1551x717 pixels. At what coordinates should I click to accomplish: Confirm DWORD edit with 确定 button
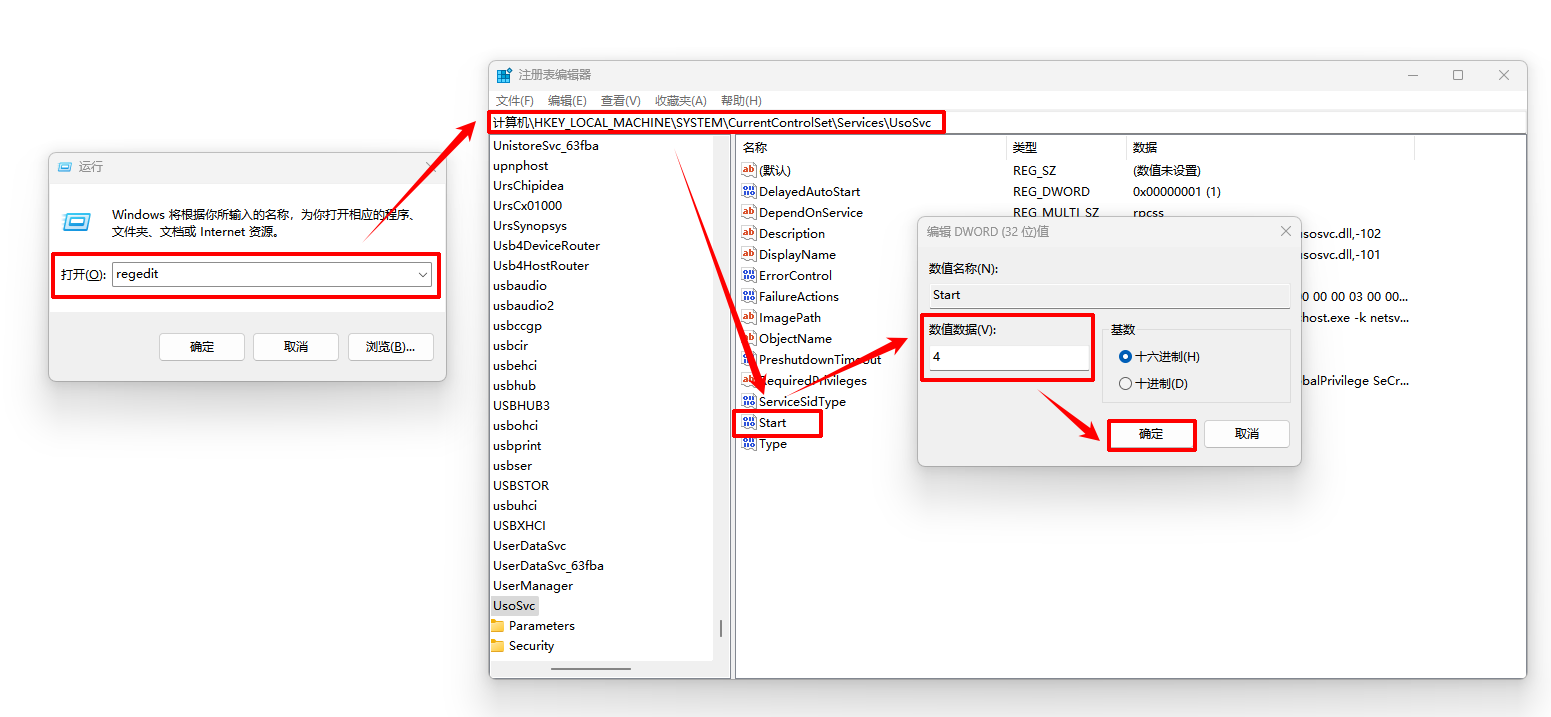tap(1152, 434)
